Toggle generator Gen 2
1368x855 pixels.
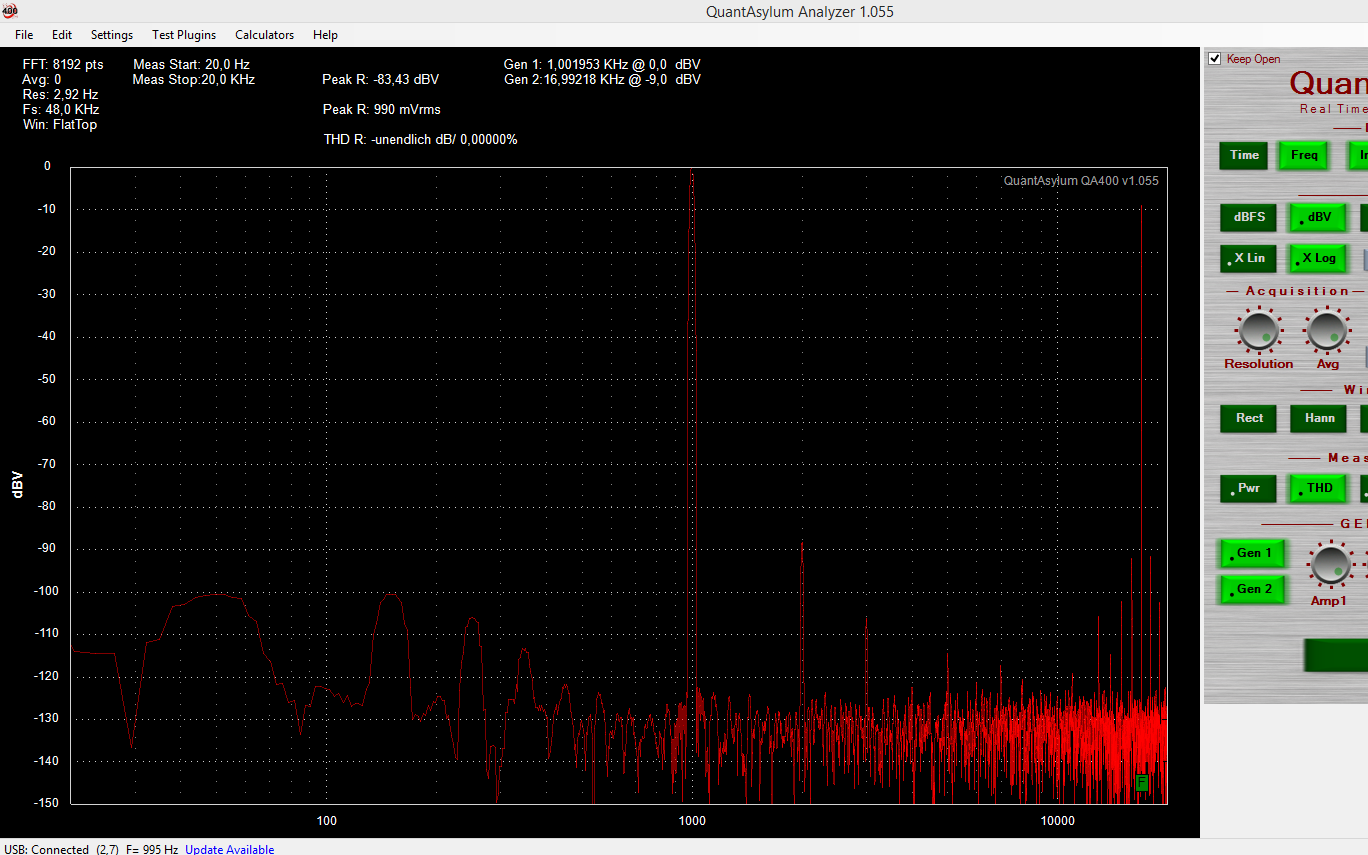click(x=1251, y=589)
